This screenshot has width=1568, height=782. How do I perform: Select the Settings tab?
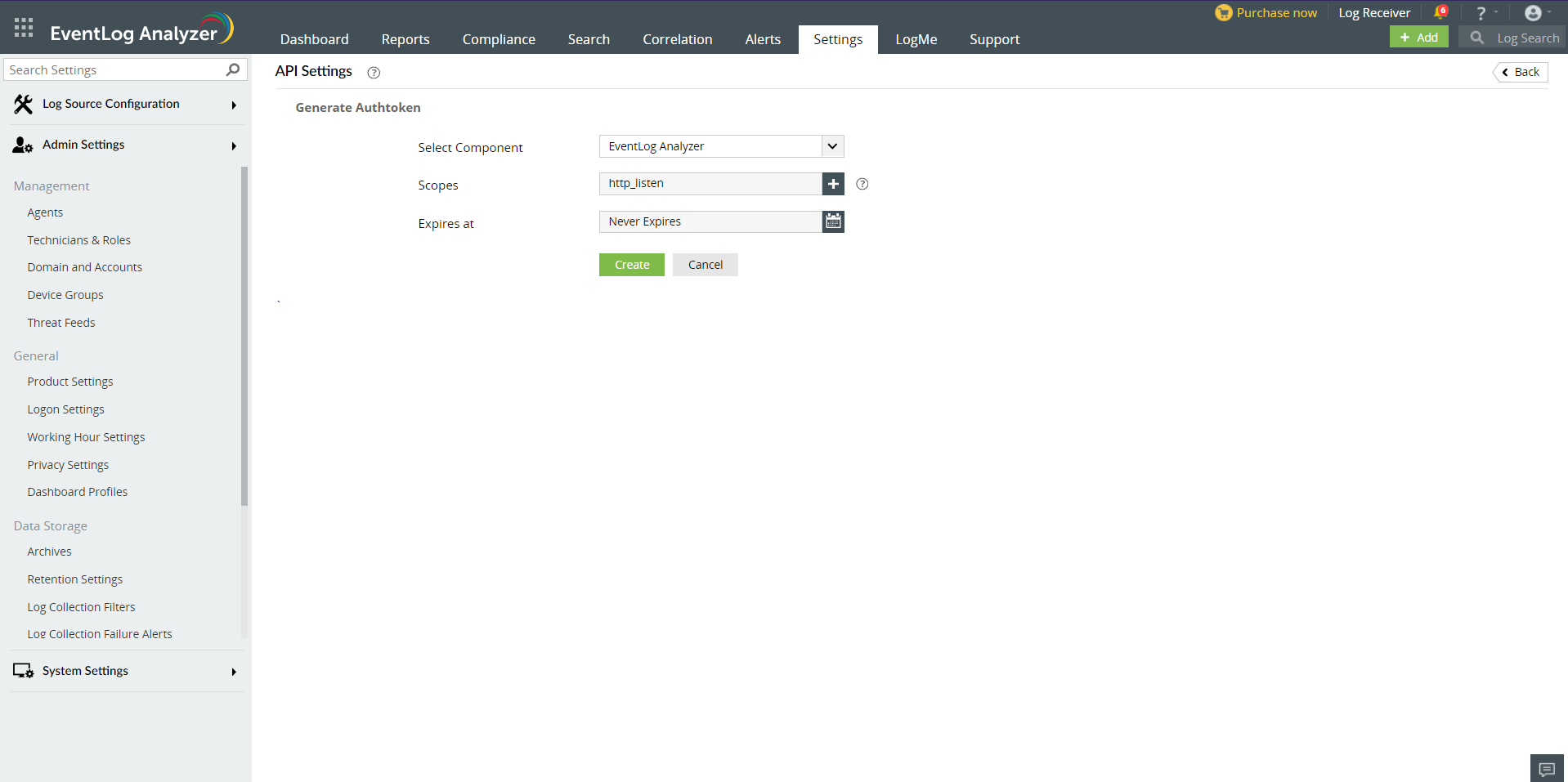coord(838,39)
